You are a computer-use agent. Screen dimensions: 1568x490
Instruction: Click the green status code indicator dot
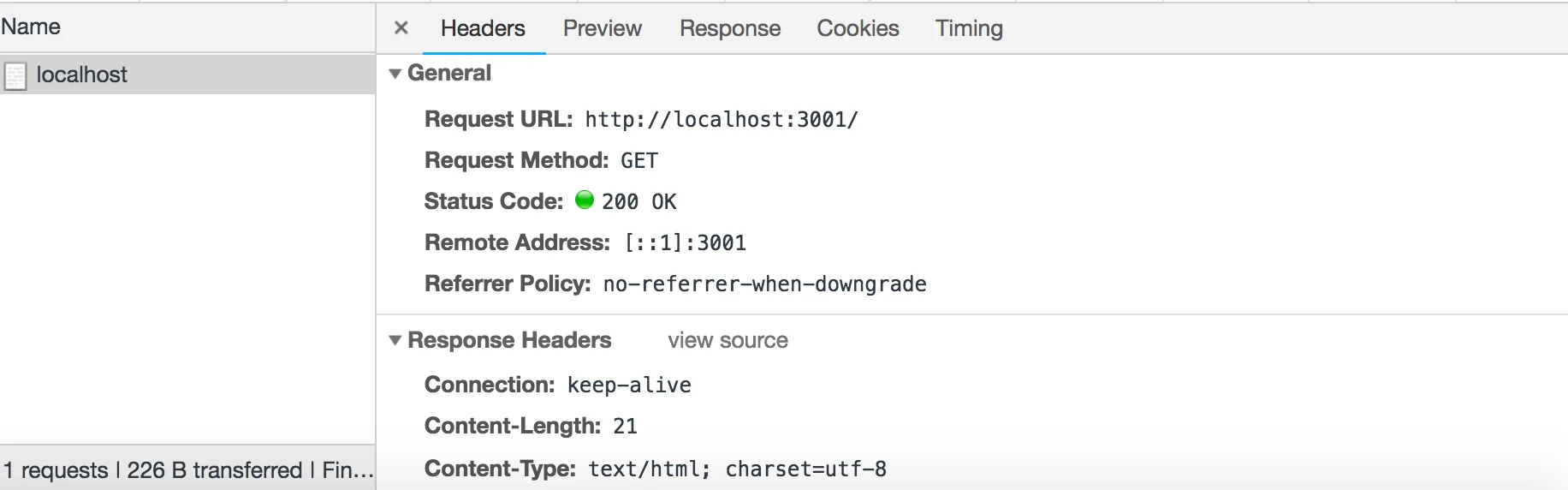pyautogui.click(x=585, y=200)
